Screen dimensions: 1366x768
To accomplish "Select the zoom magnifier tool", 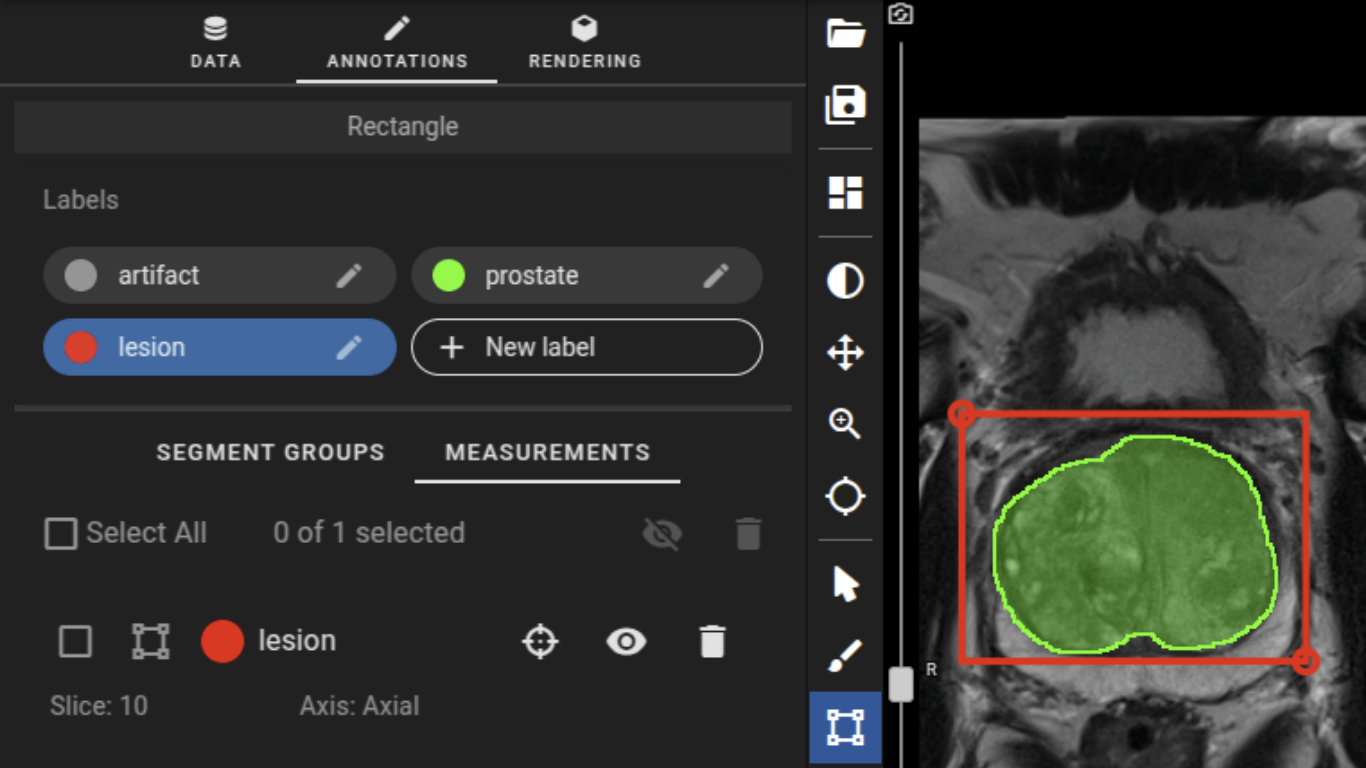I will (845, 424).
